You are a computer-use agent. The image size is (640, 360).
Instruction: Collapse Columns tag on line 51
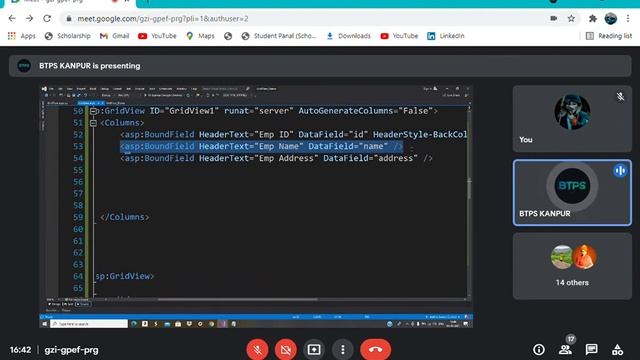[x=93, y=123]
